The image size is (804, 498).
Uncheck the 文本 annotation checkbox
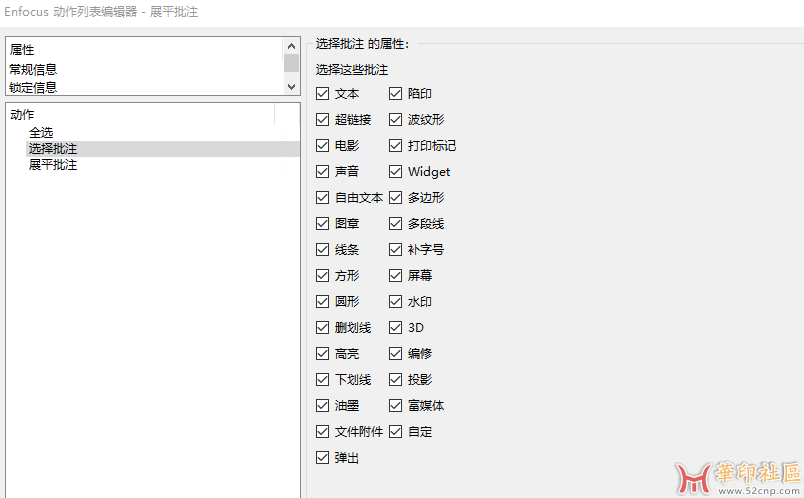coord(323,93)
